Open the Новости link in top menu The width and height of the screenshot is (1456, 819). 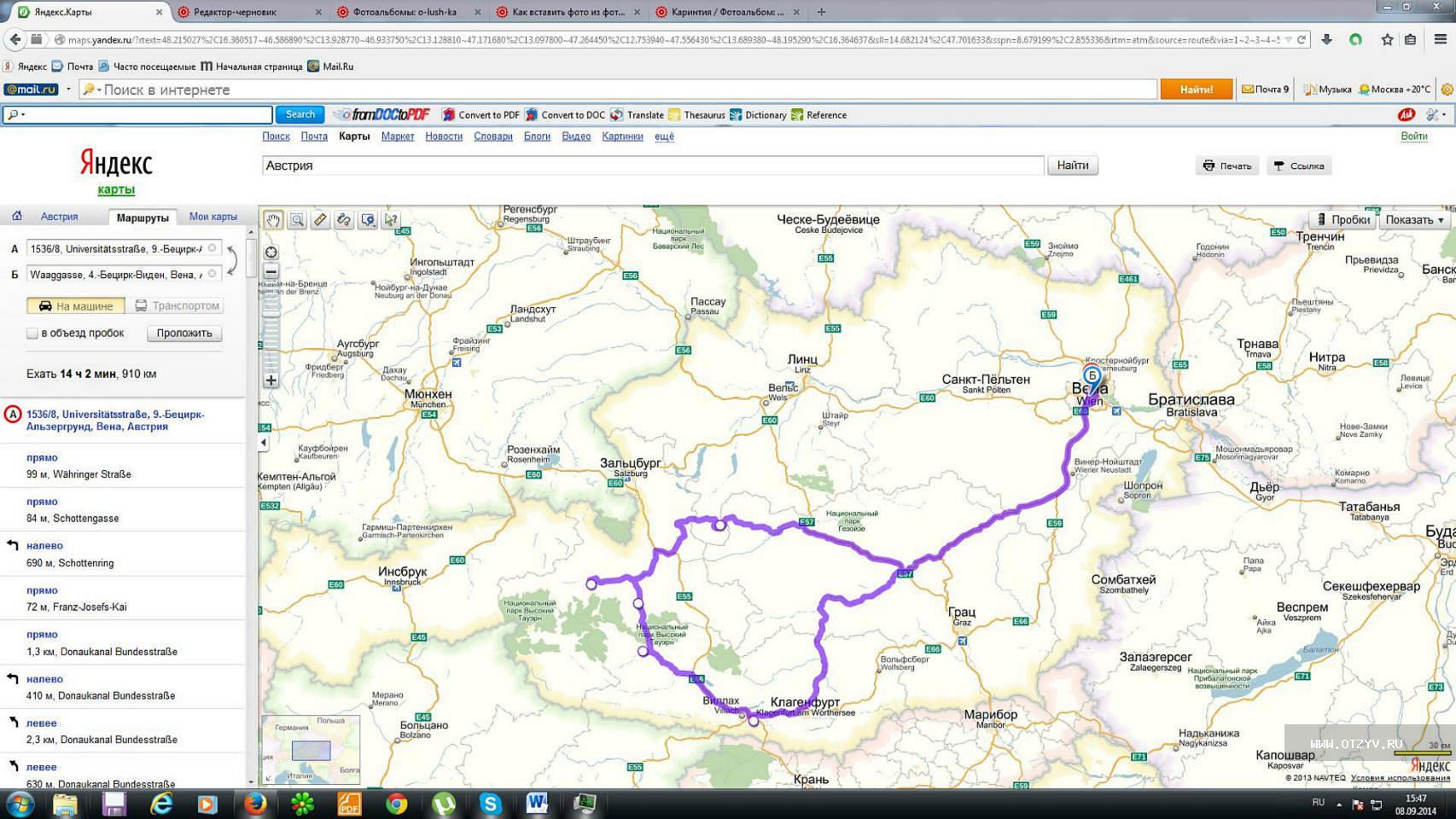pos(444,136)
